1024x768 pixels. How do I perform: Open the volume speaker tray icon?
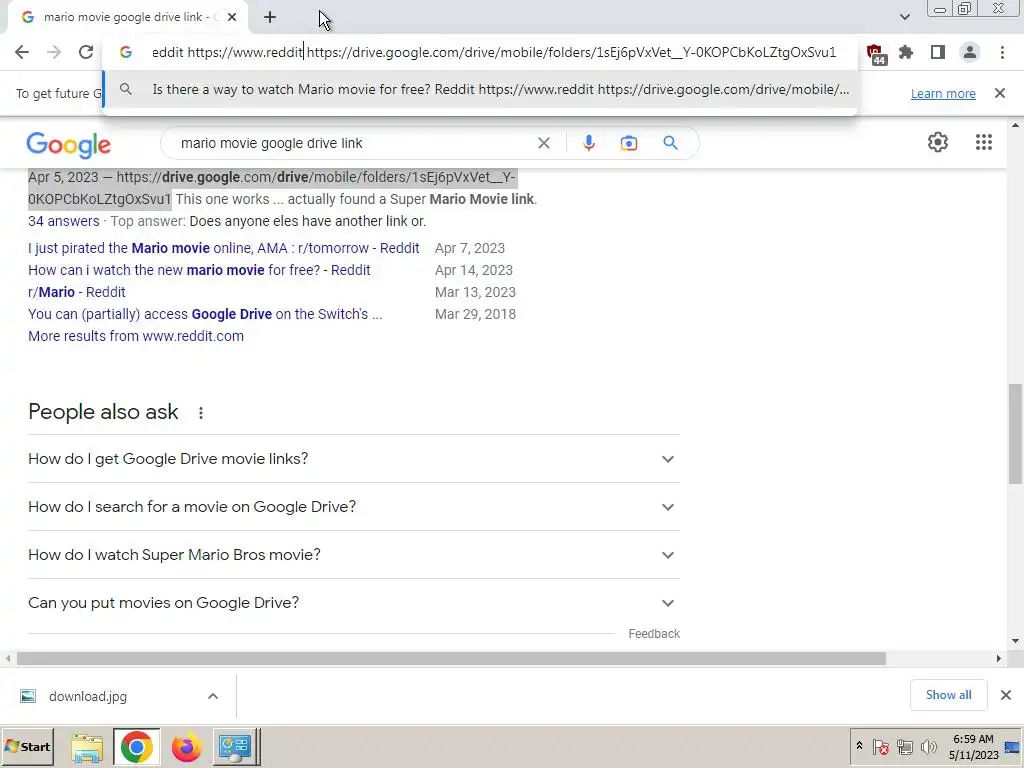click(x=928, y=747)
